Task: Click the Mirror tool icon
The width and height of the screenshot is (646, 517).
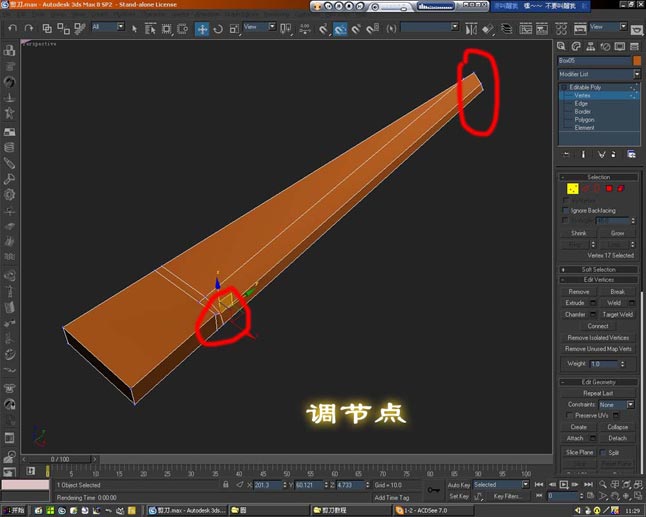Action: [x=471, y=29]
